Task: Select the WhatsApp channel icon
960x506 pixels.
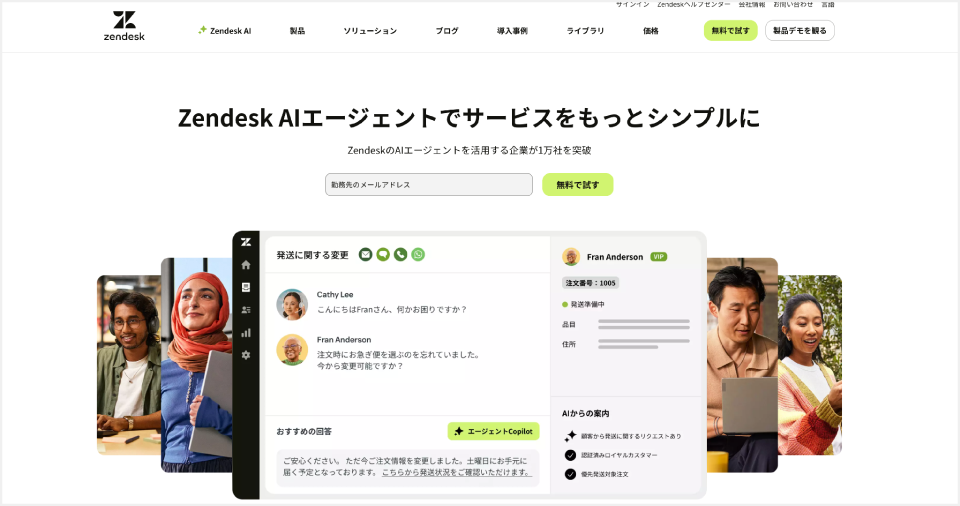Action: [418, 254]
